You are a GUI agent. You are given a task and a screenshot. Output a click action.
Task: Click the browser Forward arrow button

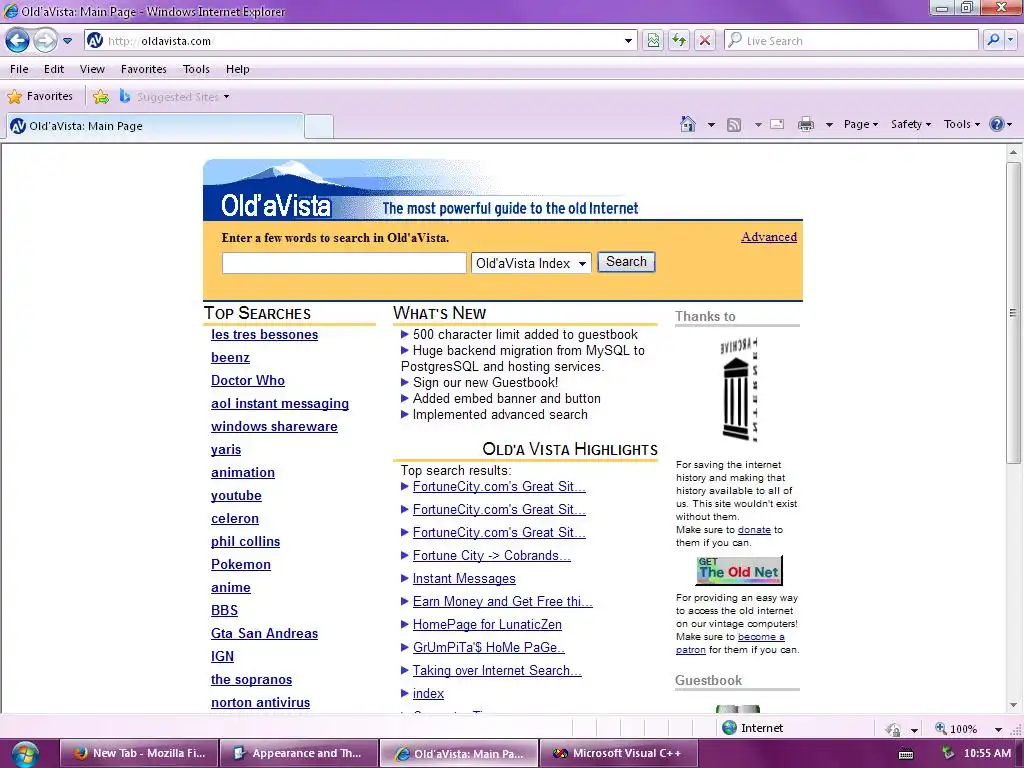point(44,40)
